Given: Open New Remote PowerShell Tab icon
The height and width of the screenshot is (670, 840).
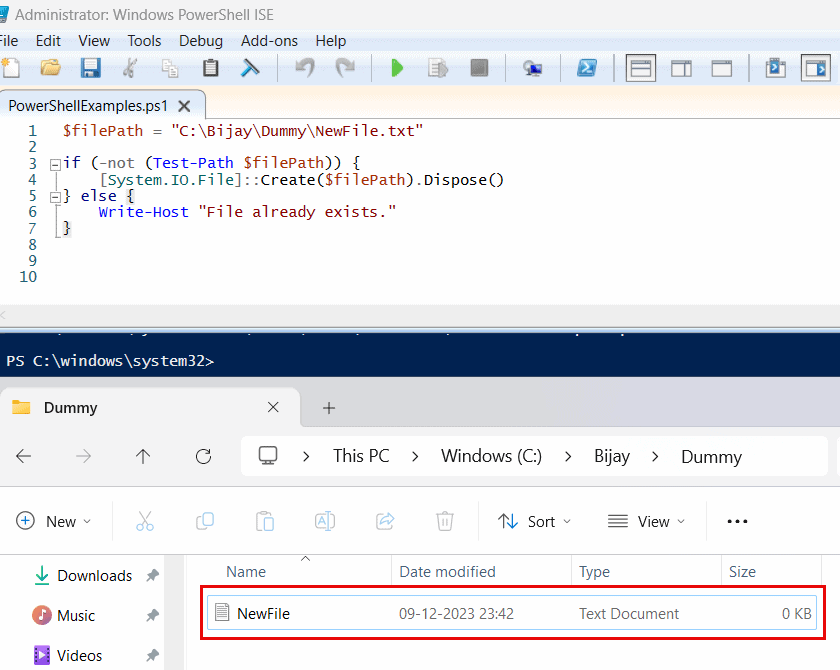Looking at the screenshot, I should pyautogui.click(x=532, y=69).
